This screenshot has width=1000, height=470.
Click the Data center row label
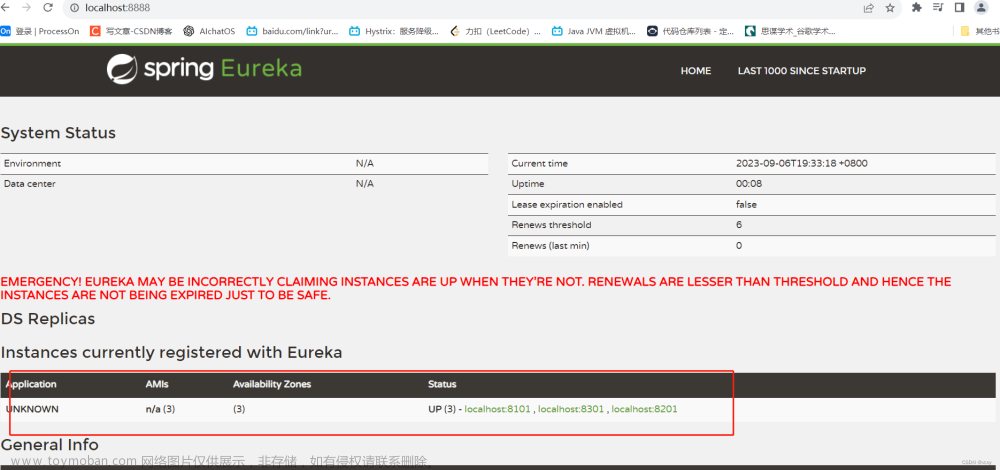coord(29,184)
